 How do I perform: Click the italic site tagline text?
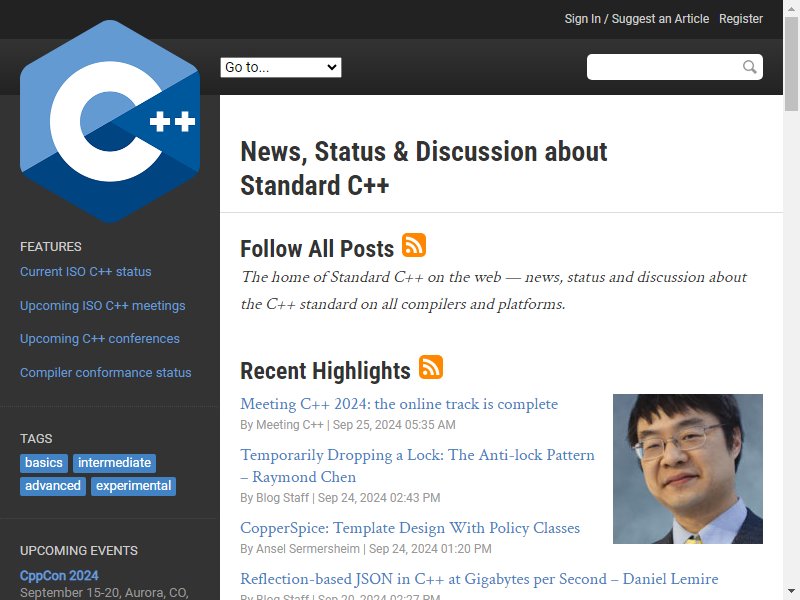[x=494, y=290]
